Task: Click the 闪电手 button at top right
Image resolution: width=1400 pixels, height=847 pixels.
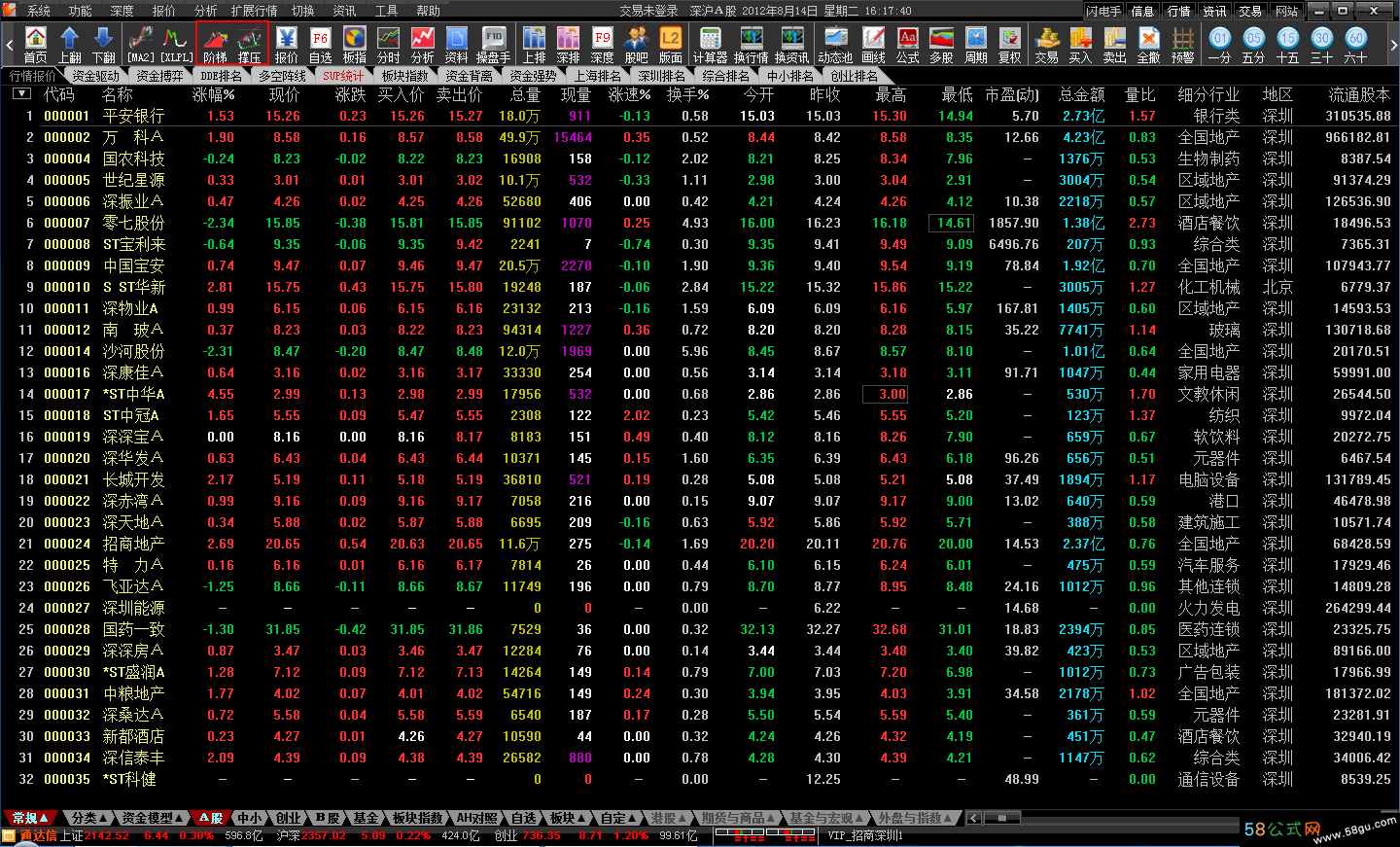Action: point(1103,11)
